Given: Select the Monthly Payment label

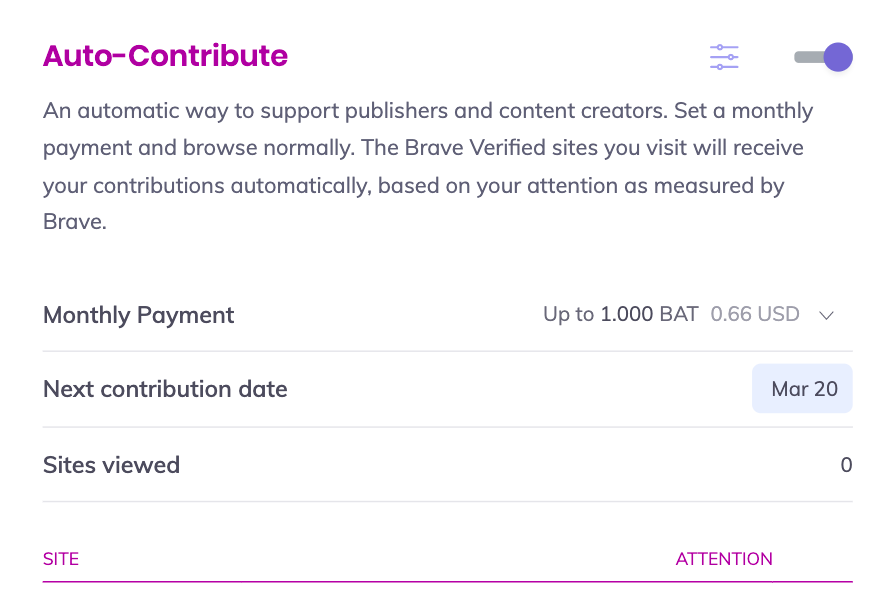Looking at the screenshot, I should (x=138, y=315).
